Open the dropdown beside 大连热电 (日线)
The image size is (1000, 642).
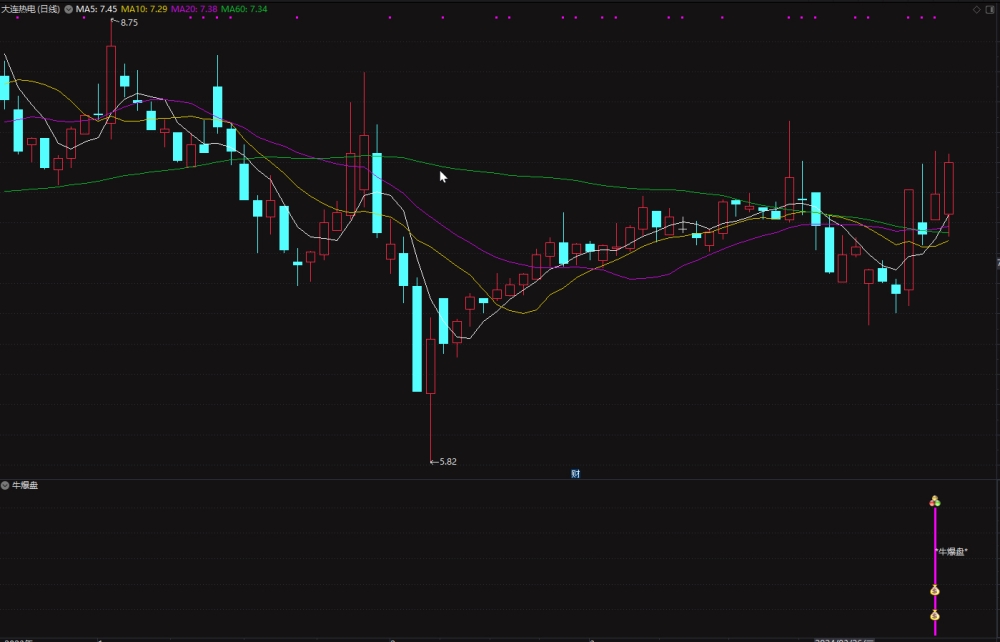[69, 9]
